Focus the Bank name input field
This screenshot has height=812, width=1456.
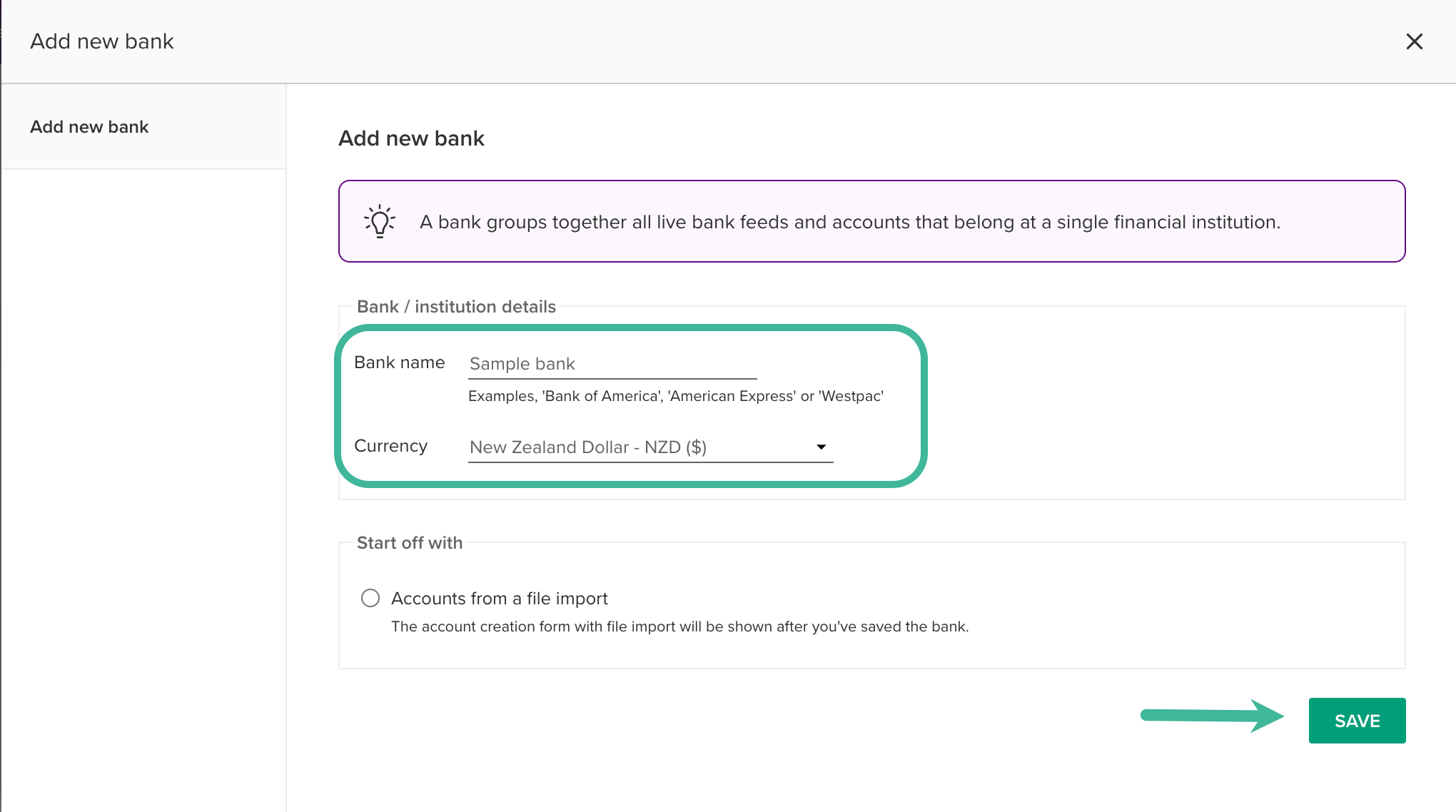click(x=612, y=364)
